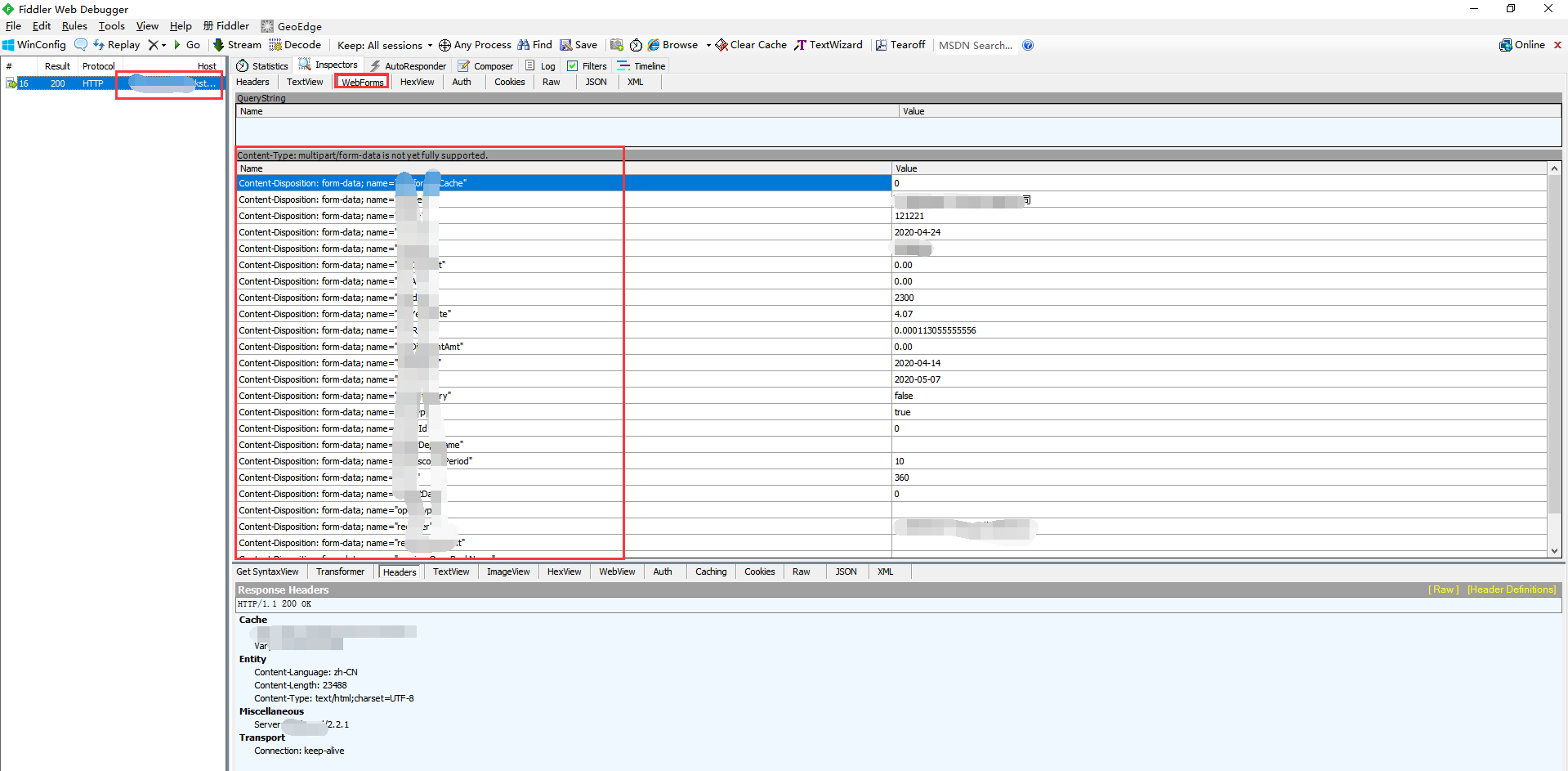Select session 16 in the list

[114, 83]
